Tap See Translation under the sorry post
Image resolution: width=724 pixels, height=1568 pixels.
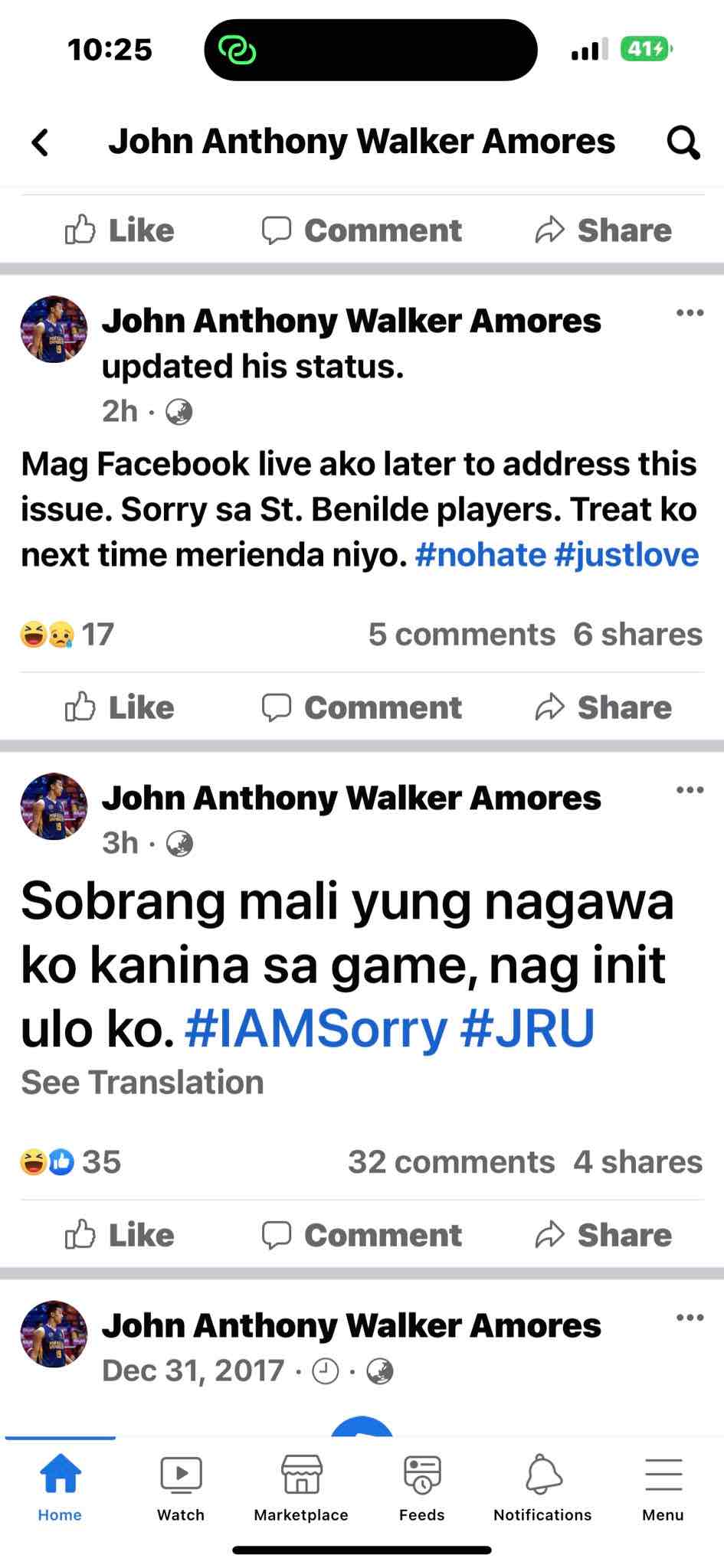point(143,1083)
